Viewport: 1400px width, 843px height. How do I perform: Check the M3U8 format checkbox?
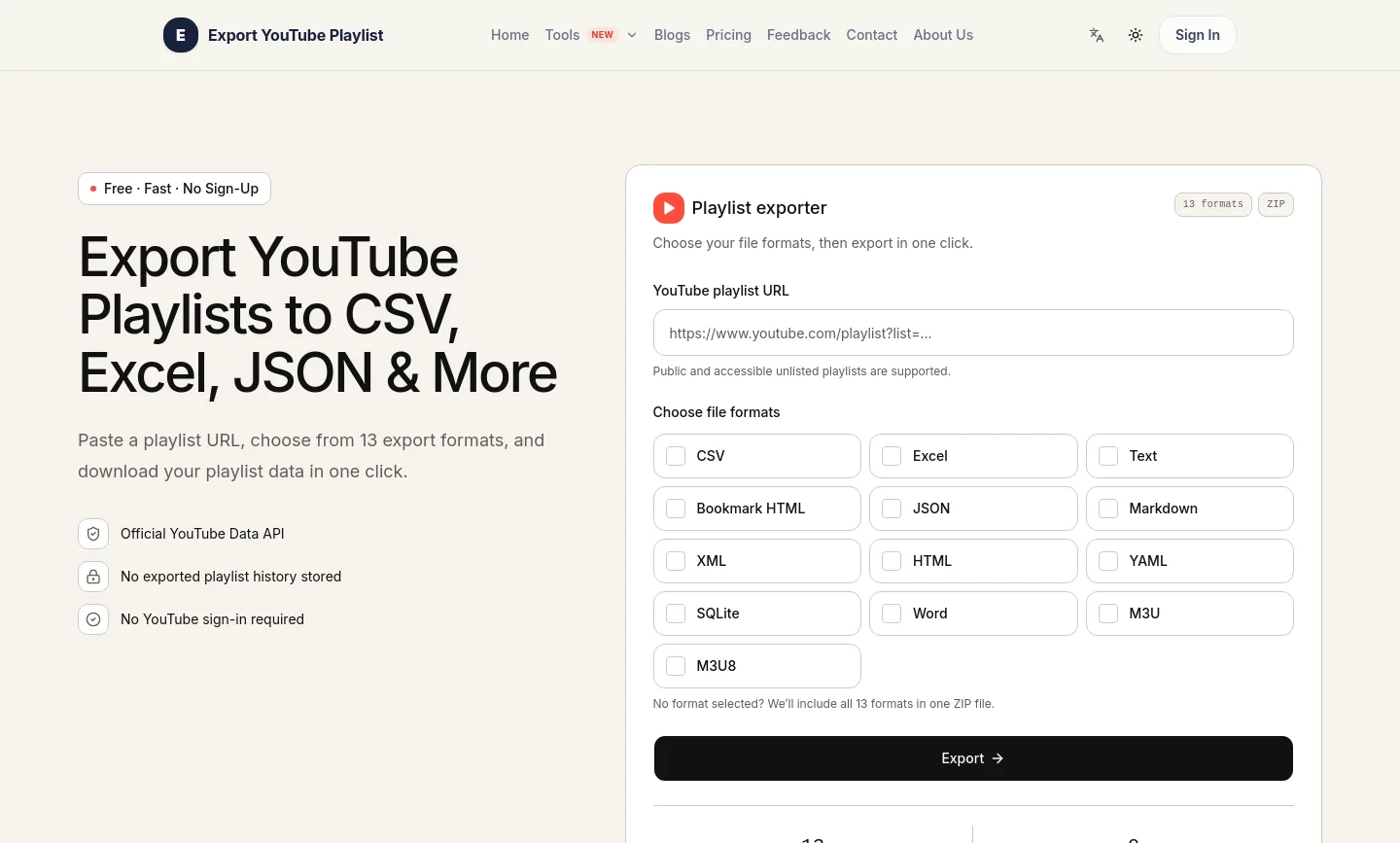pyautogui.click(x=676, y=666)
